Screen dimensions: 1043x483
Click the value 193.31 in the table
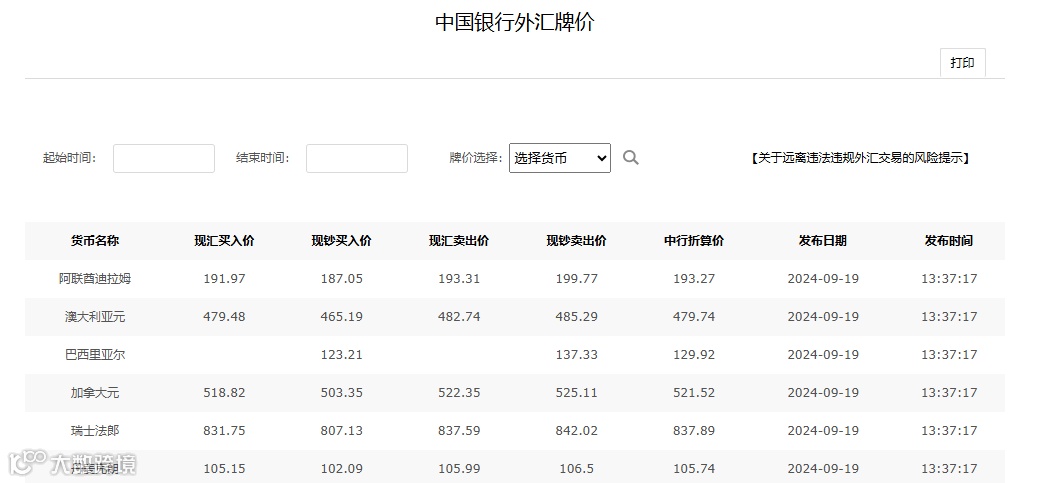point(459,279)
